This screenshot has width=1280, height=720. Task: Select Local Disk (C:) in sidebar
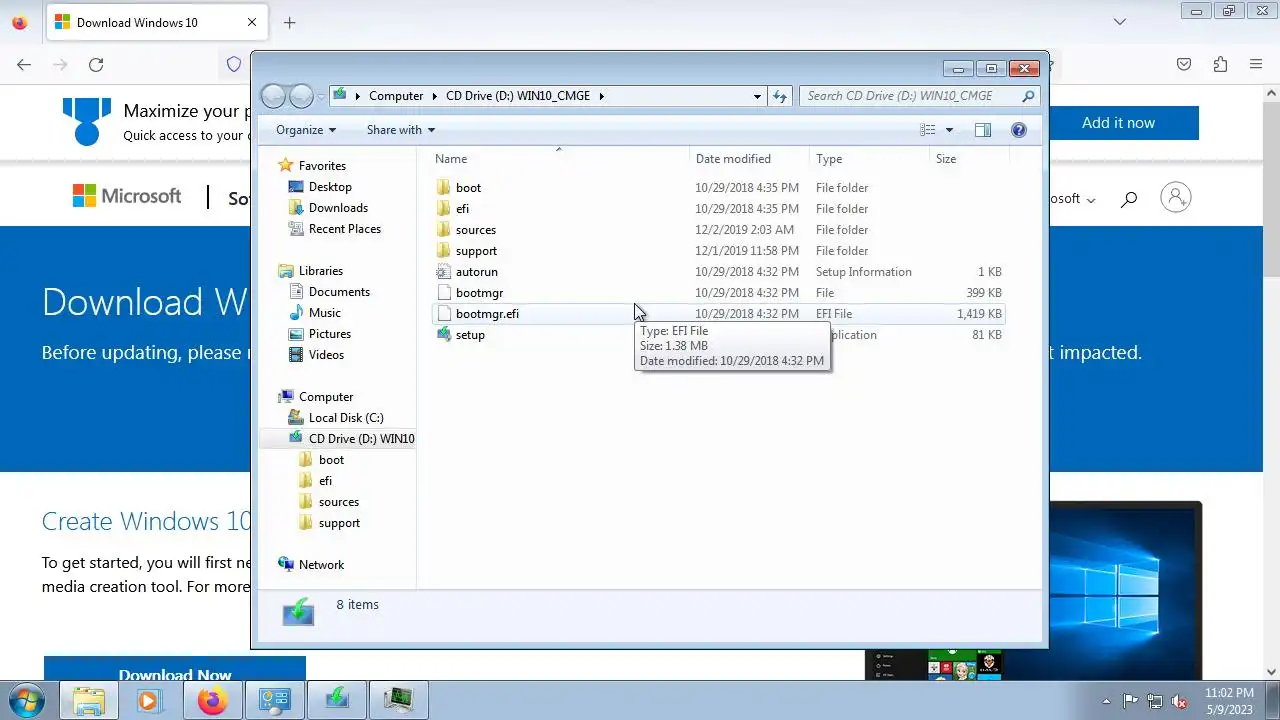click(x=346, y=418)
